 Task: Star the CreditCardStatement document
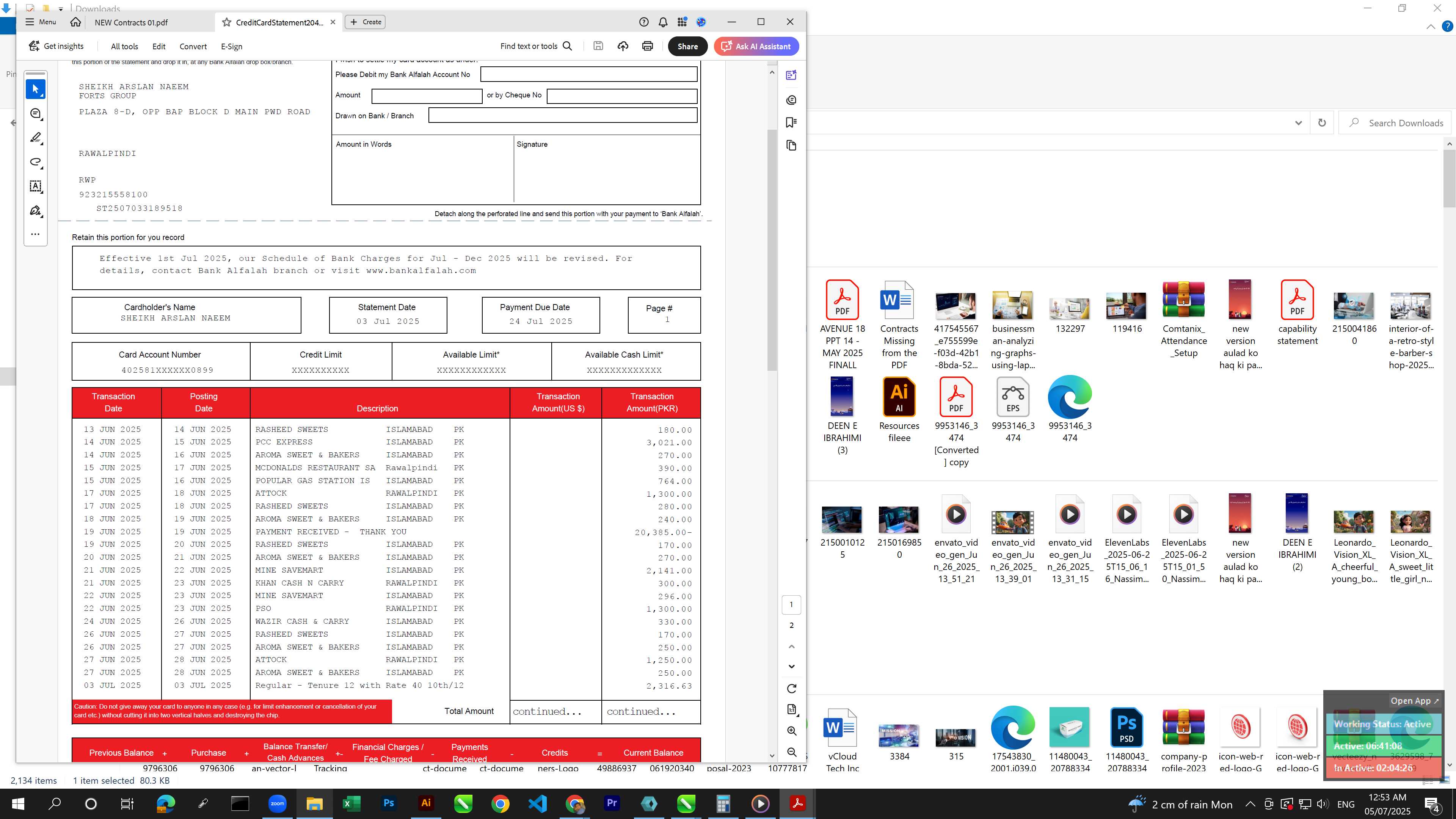point(227,23)
